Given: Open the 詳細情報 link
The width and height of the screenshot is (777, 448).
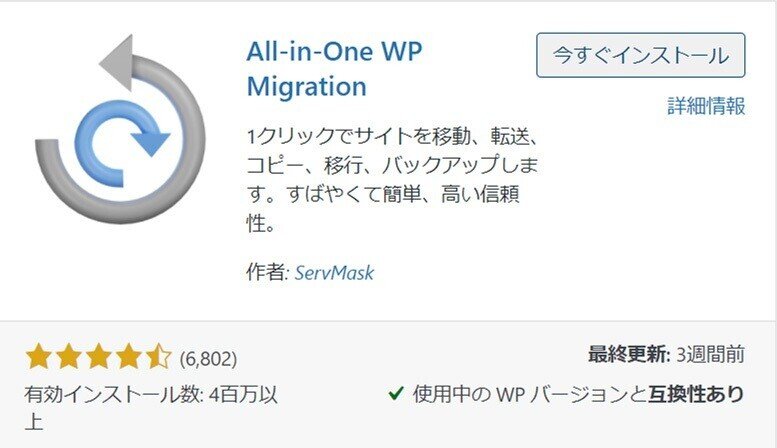Looking at the screenshot, I should [x=706, y=107].
